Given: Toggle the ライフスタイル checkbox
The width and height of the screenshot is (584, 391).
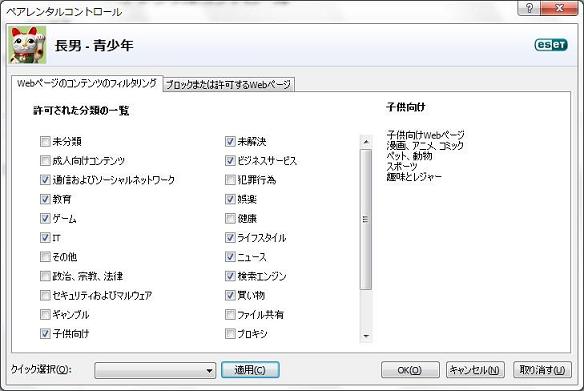Looking at the screenshot, I should click(230, 238).
